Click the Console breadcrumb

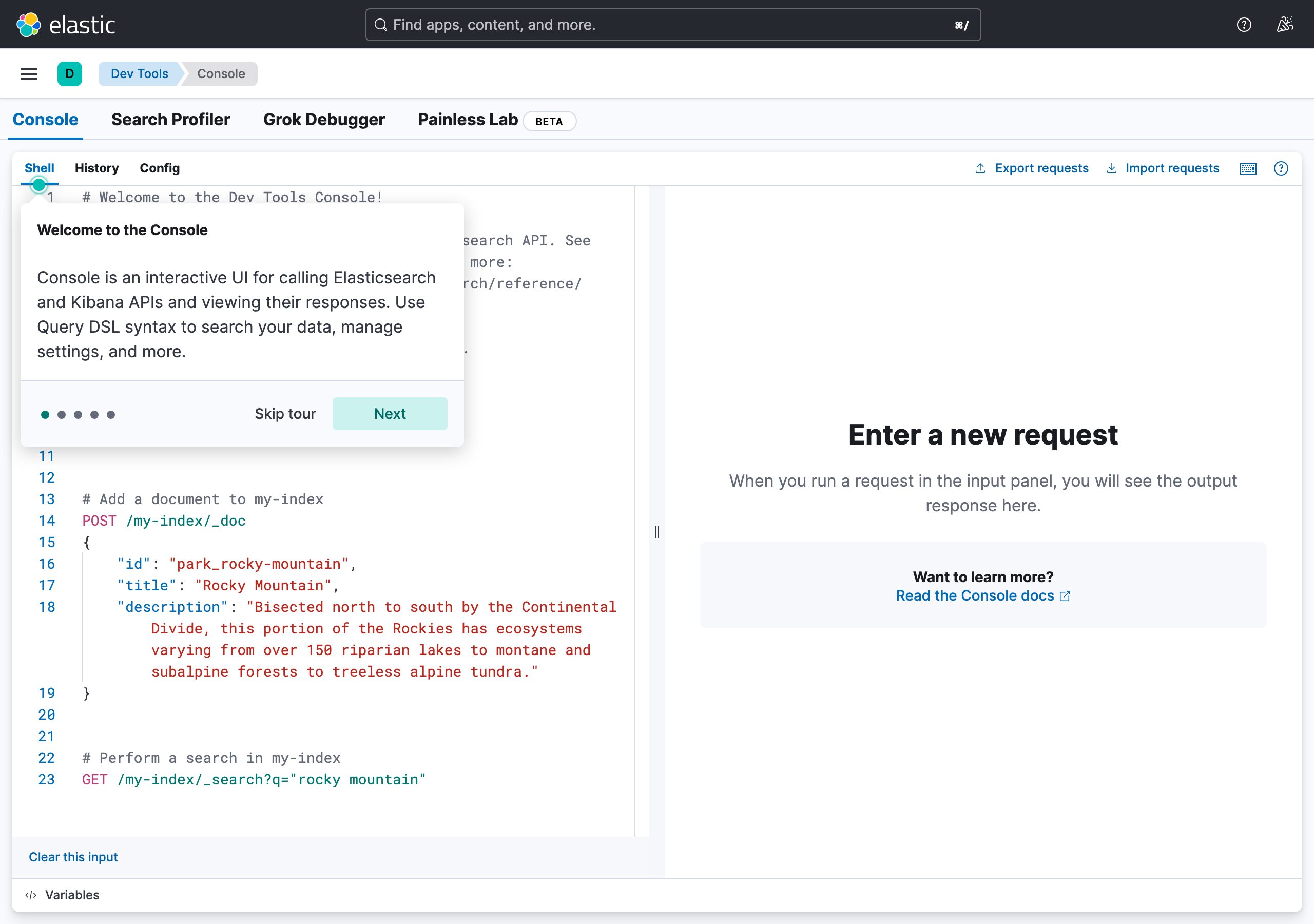(x=221, y=74)
